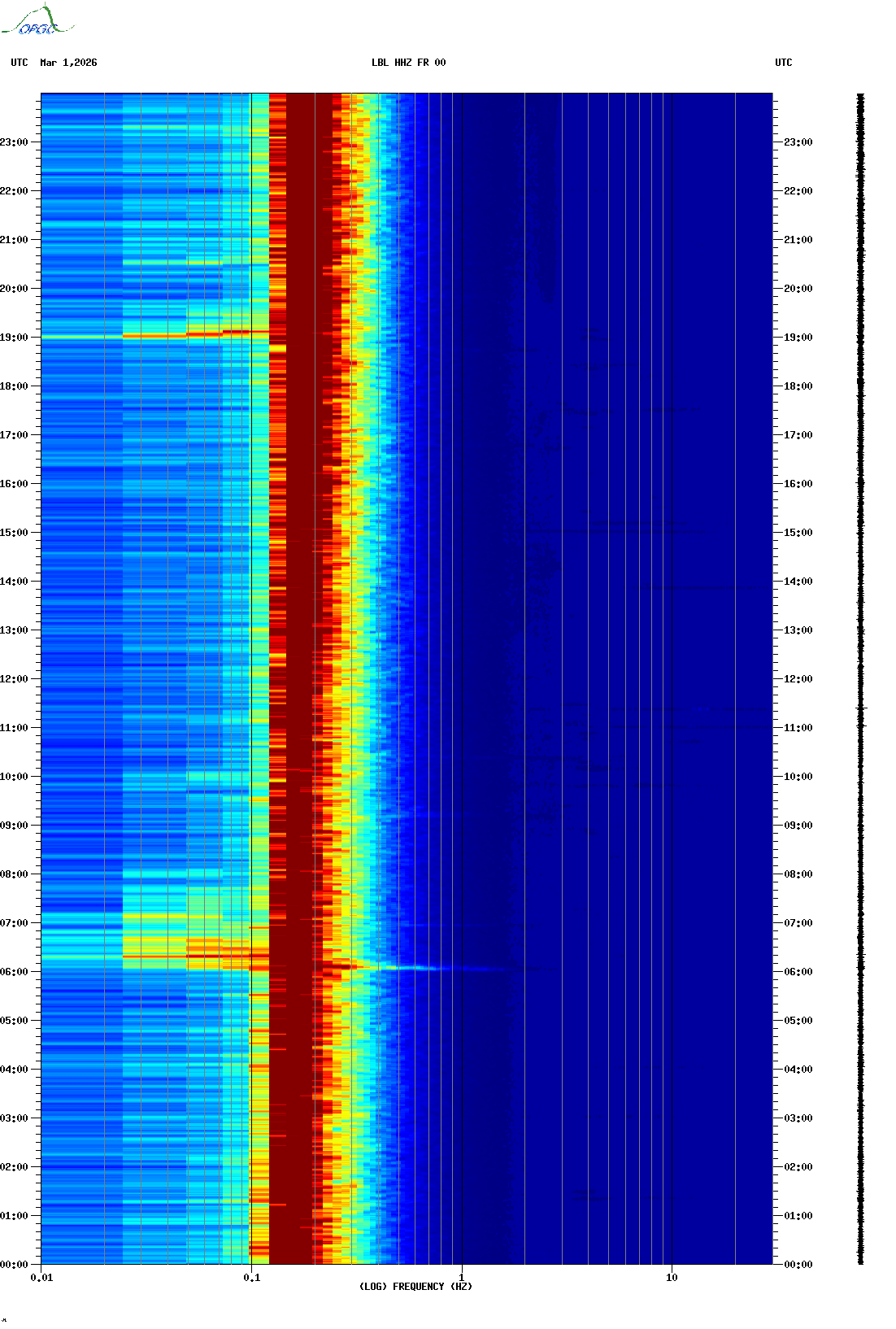Click the 0.01 frequency axis label
The image size is (896, 1329).
point(41,1278)
